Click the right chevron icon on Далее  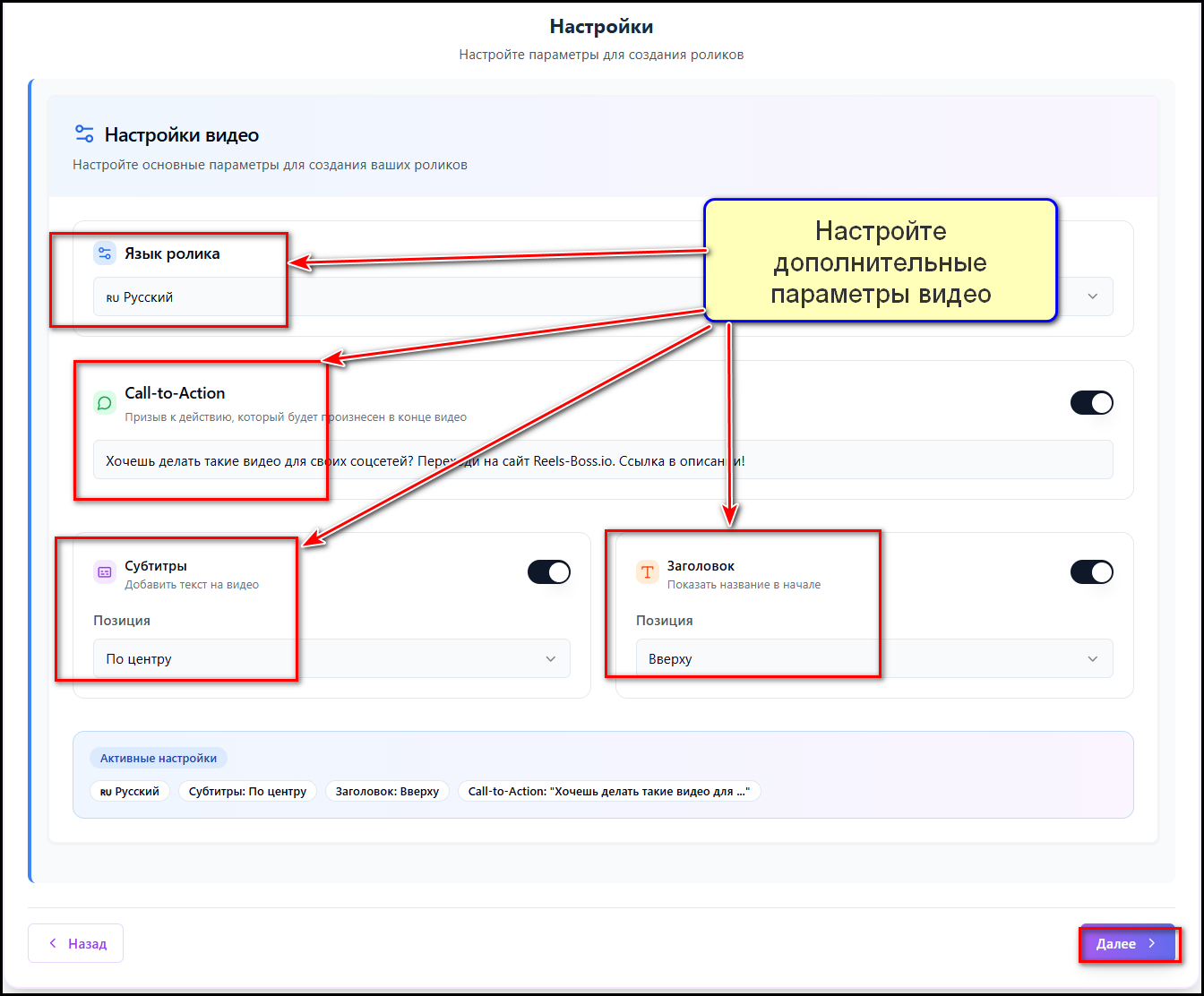pos(1152,943)
